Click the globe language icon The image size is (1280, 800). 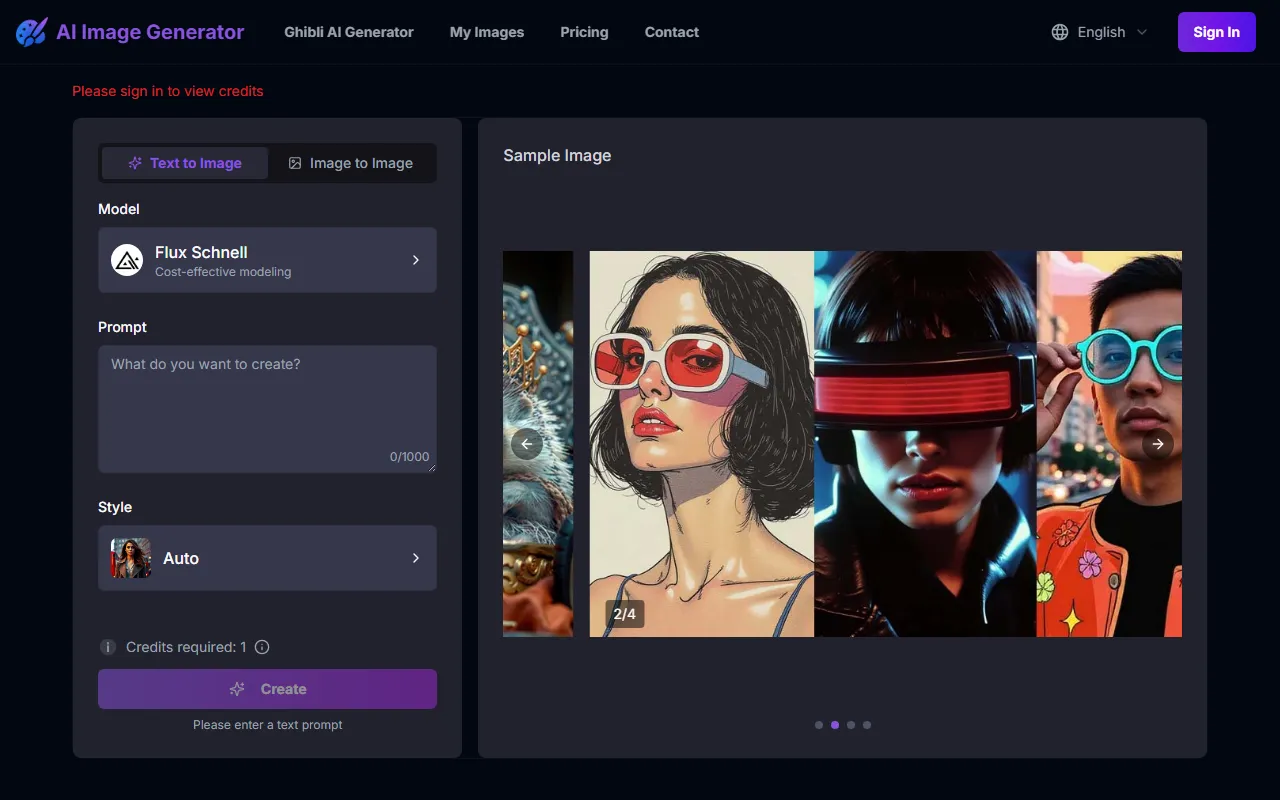[x=1060, y=32]
